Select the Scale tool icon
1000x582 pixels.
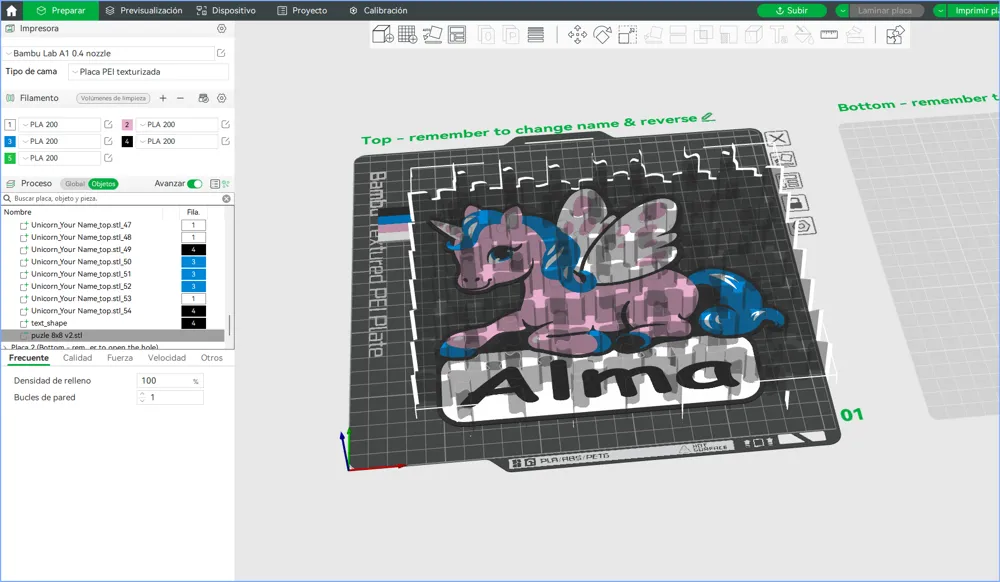[x=628, y=34]
